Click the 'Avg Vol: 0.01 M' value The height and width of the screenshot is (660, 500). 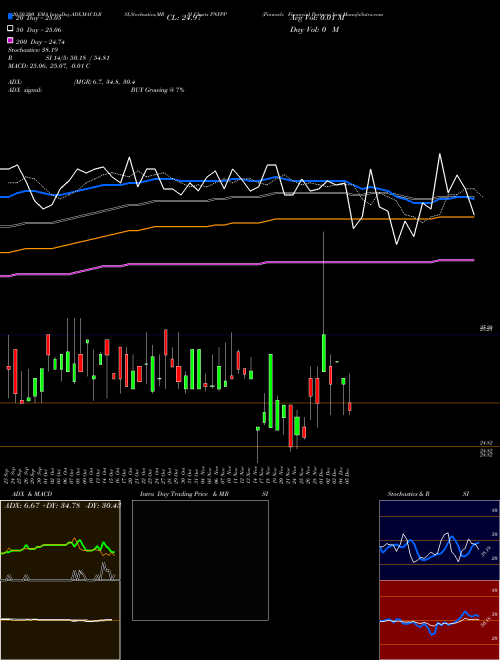[317, 18]
